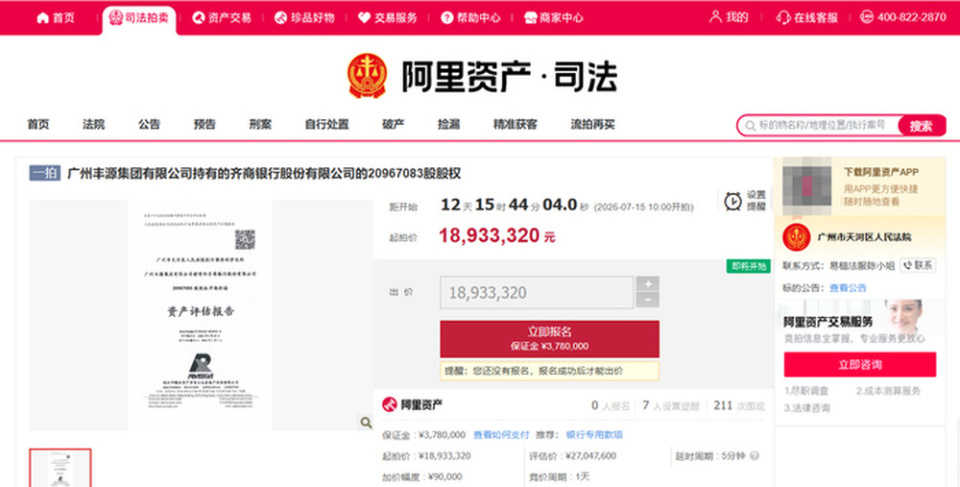Click the 阿里资产交易服务 banner

pyautogui.click(x=860, y=323)
